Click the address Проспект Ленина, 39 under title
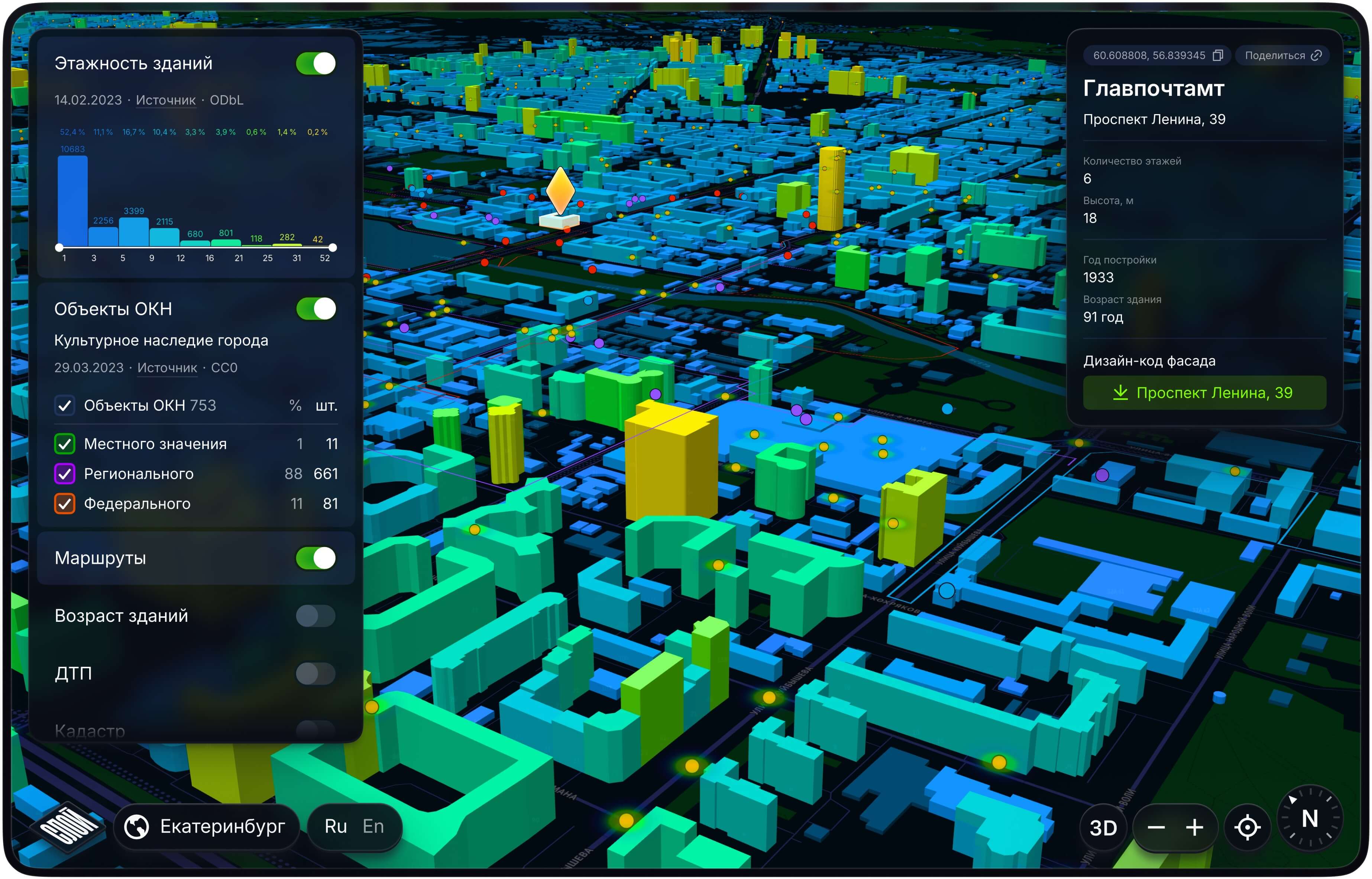 tap(1154, 119)
